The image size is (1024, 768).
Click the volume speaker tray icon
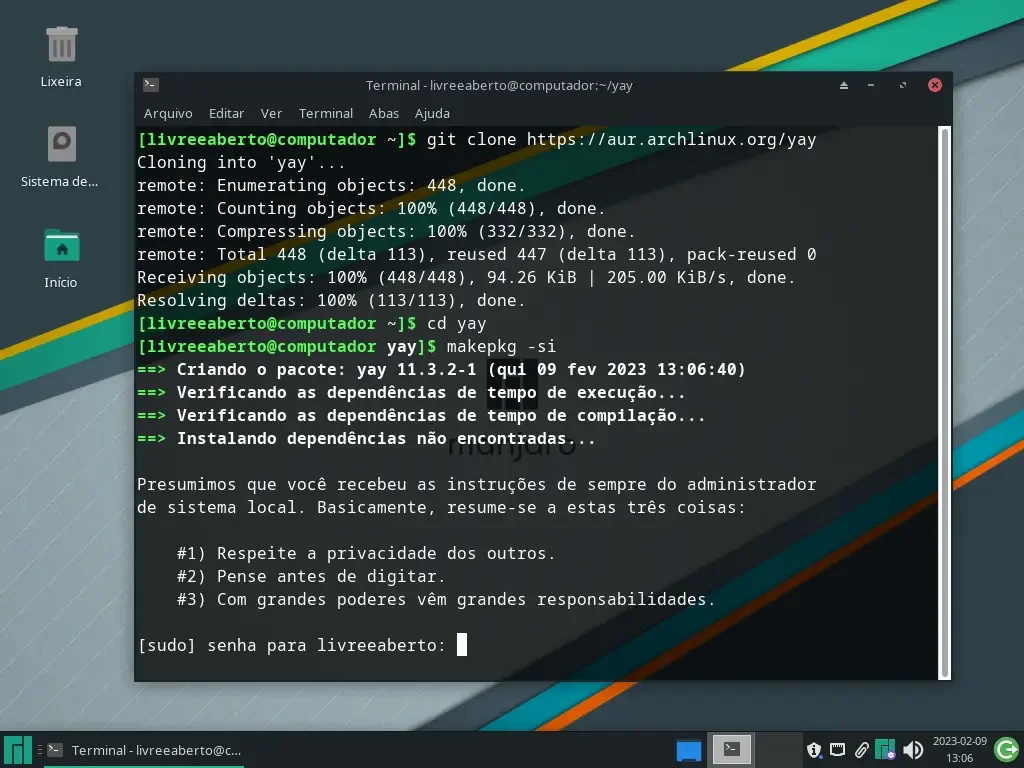click(913, 750)
